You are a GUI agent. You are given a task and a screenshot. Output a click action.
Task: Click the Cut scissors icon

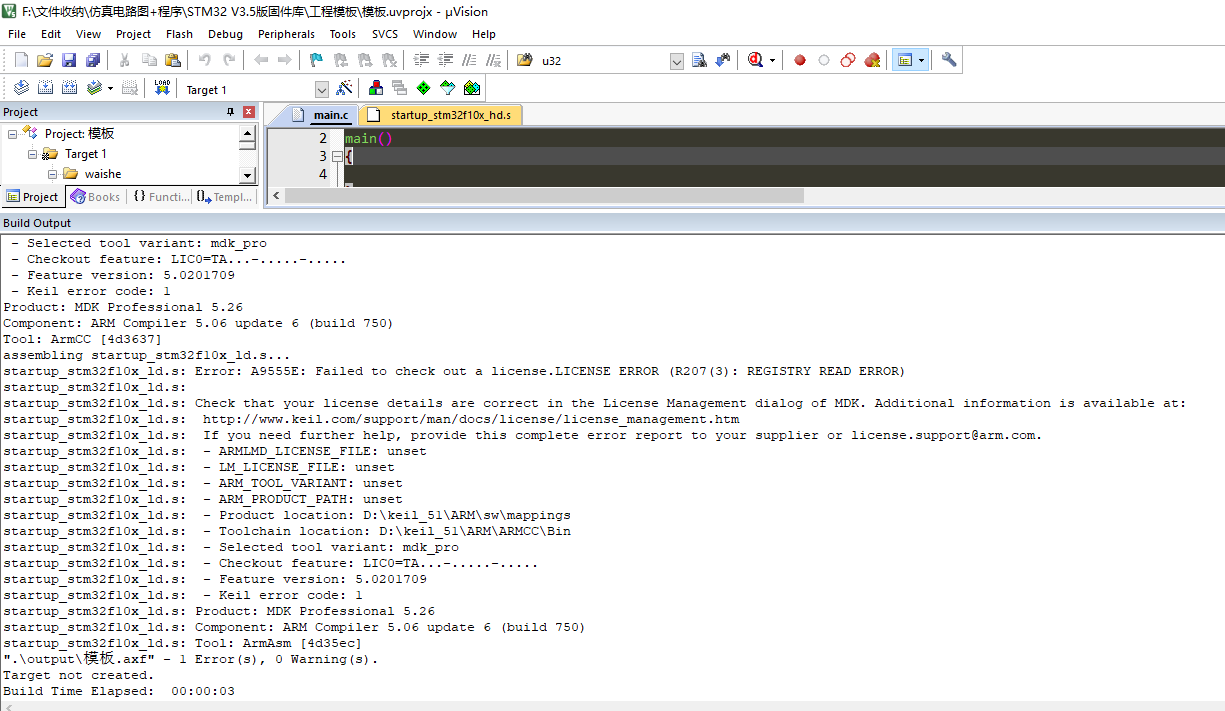(125, 61)
